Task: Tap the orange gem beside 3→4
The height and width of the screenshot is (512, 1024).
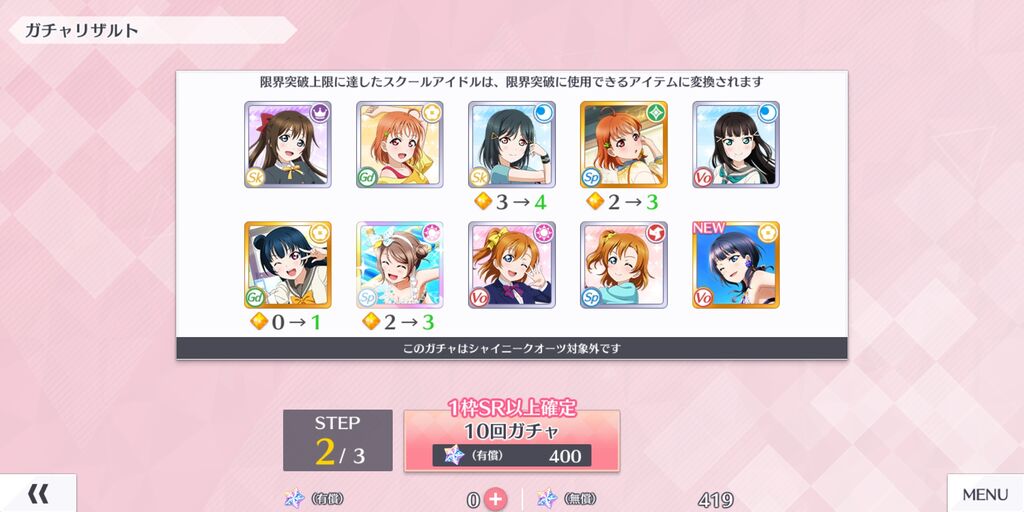Action: [x=483, y=202]
